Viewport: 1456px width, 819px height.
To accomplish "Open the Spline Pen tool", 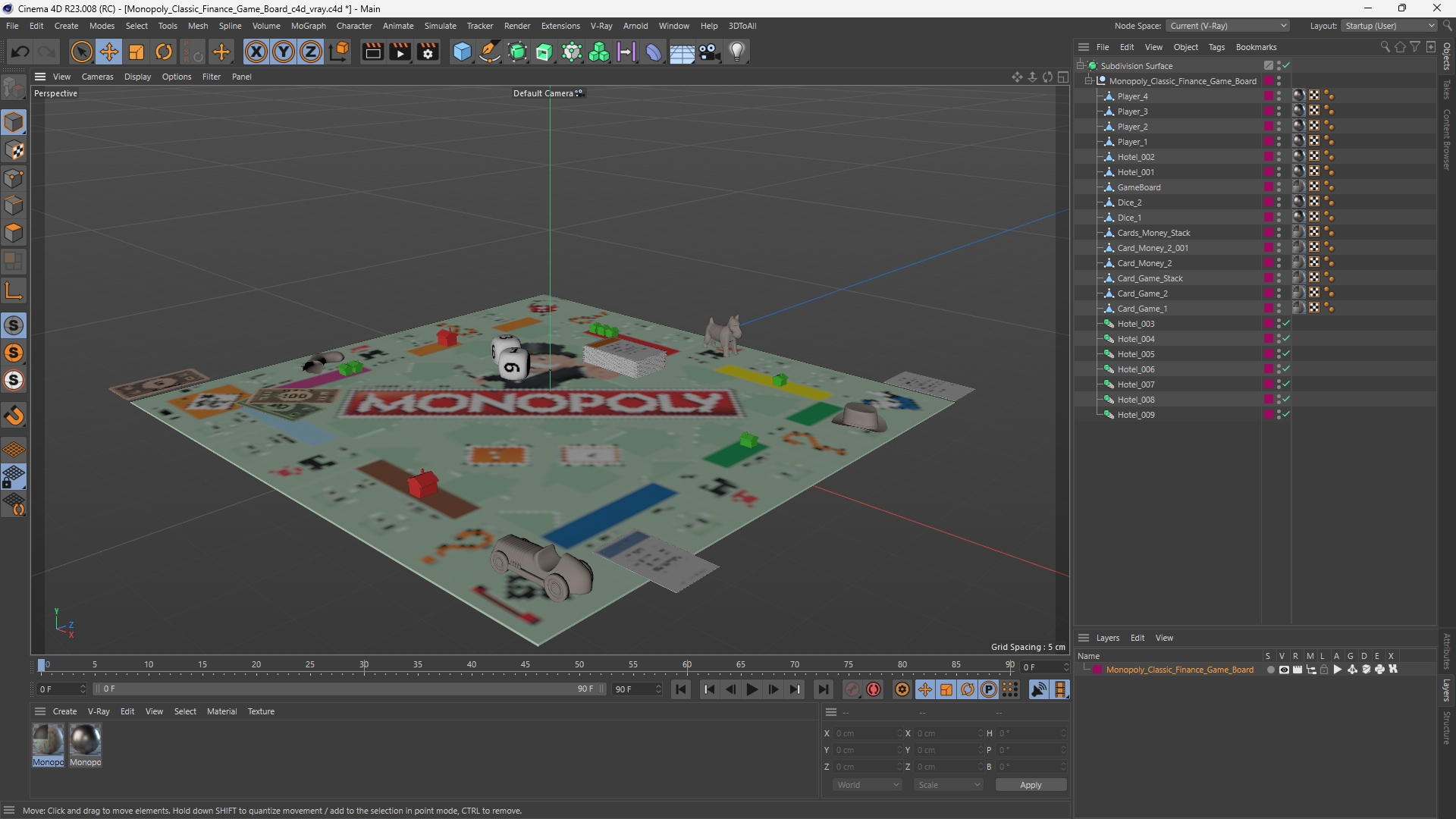I will coord(490,52).
